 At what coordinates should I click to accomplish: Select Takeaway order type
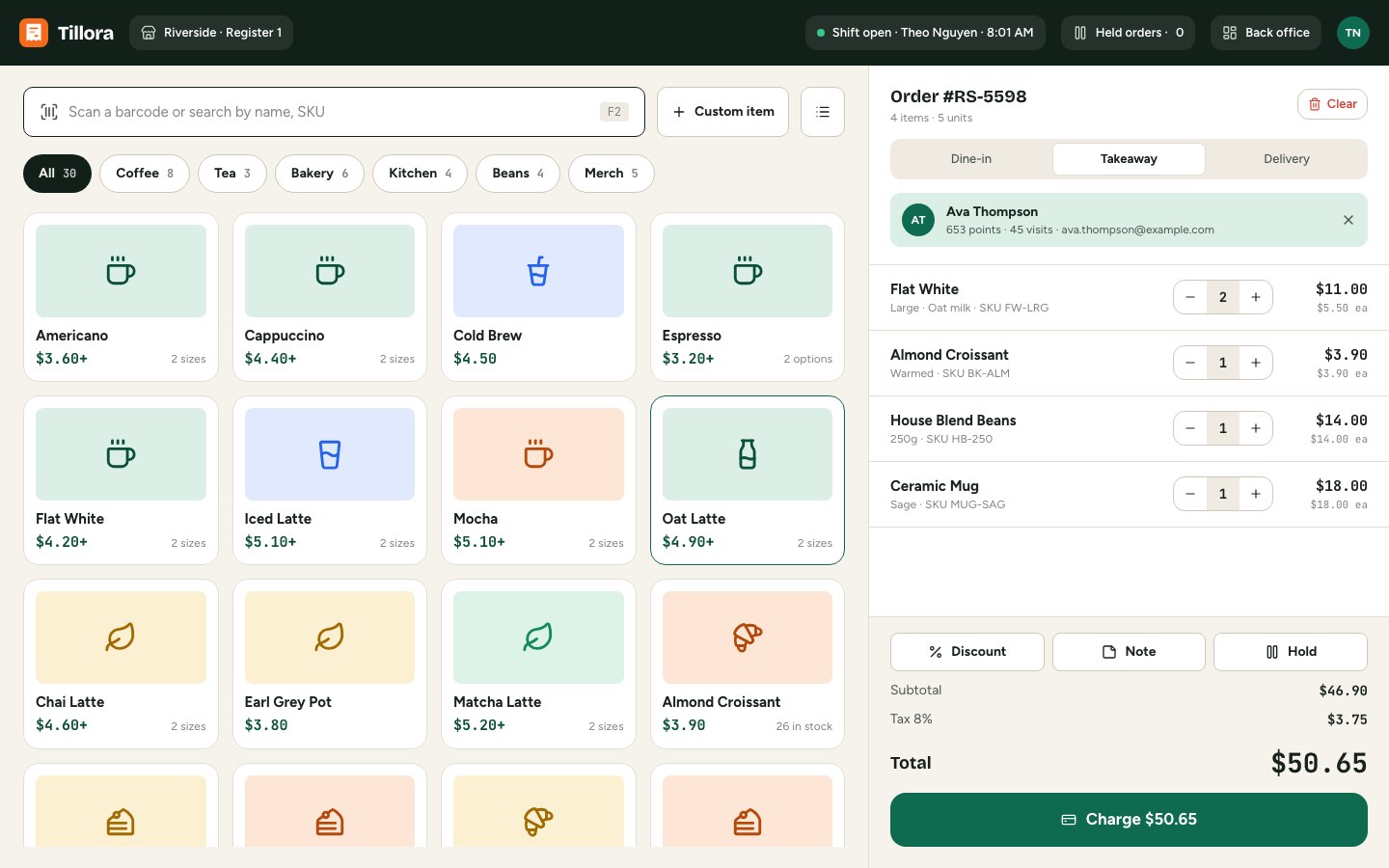coord(1129,159)
